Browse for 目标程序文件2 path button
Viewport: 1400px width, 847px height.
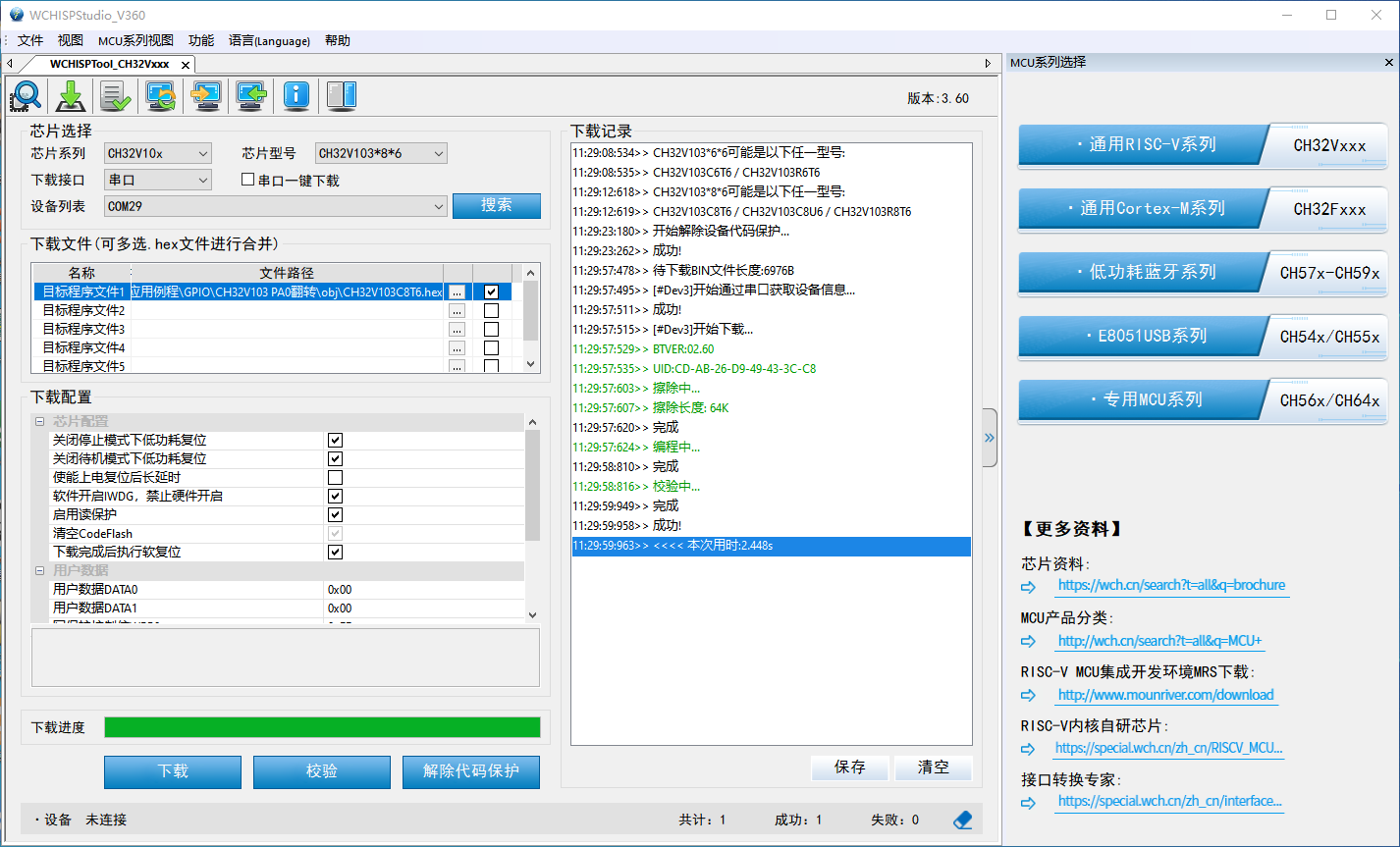tap(457, 311)
